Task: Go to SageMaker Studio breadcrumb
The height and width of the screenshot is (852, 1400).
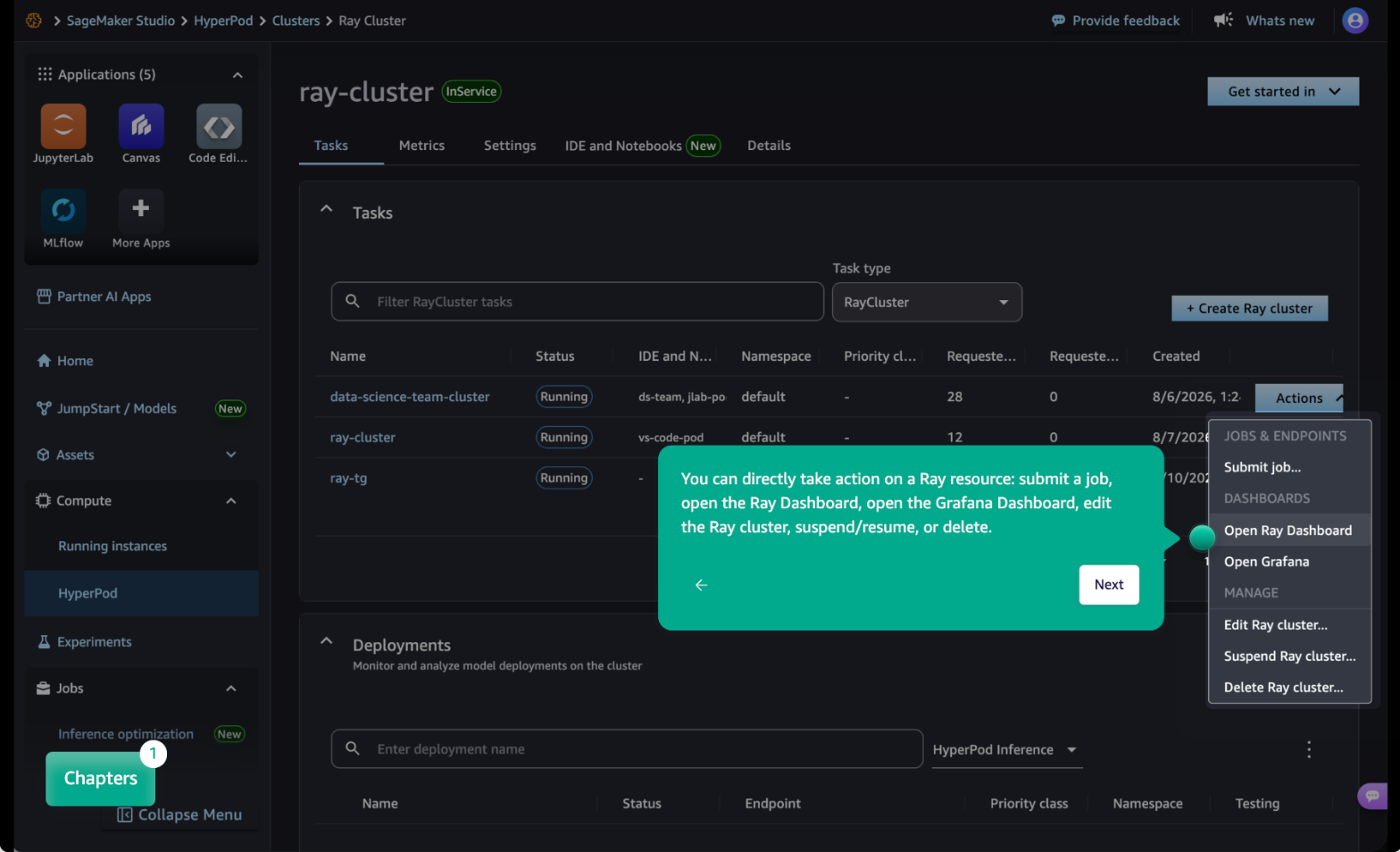Action: tap(121, 21)
